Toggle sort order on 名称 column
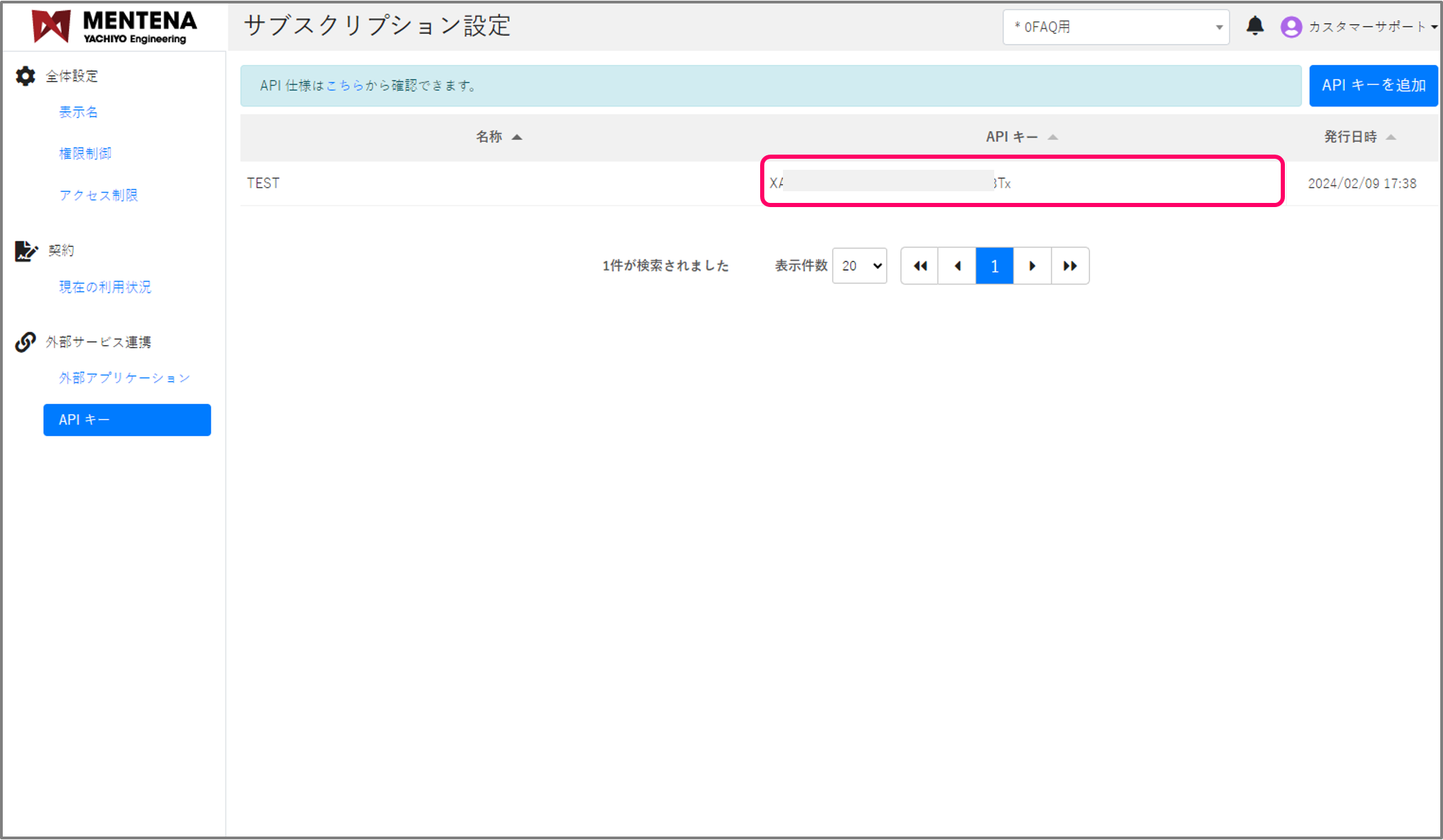 point(517,136)
